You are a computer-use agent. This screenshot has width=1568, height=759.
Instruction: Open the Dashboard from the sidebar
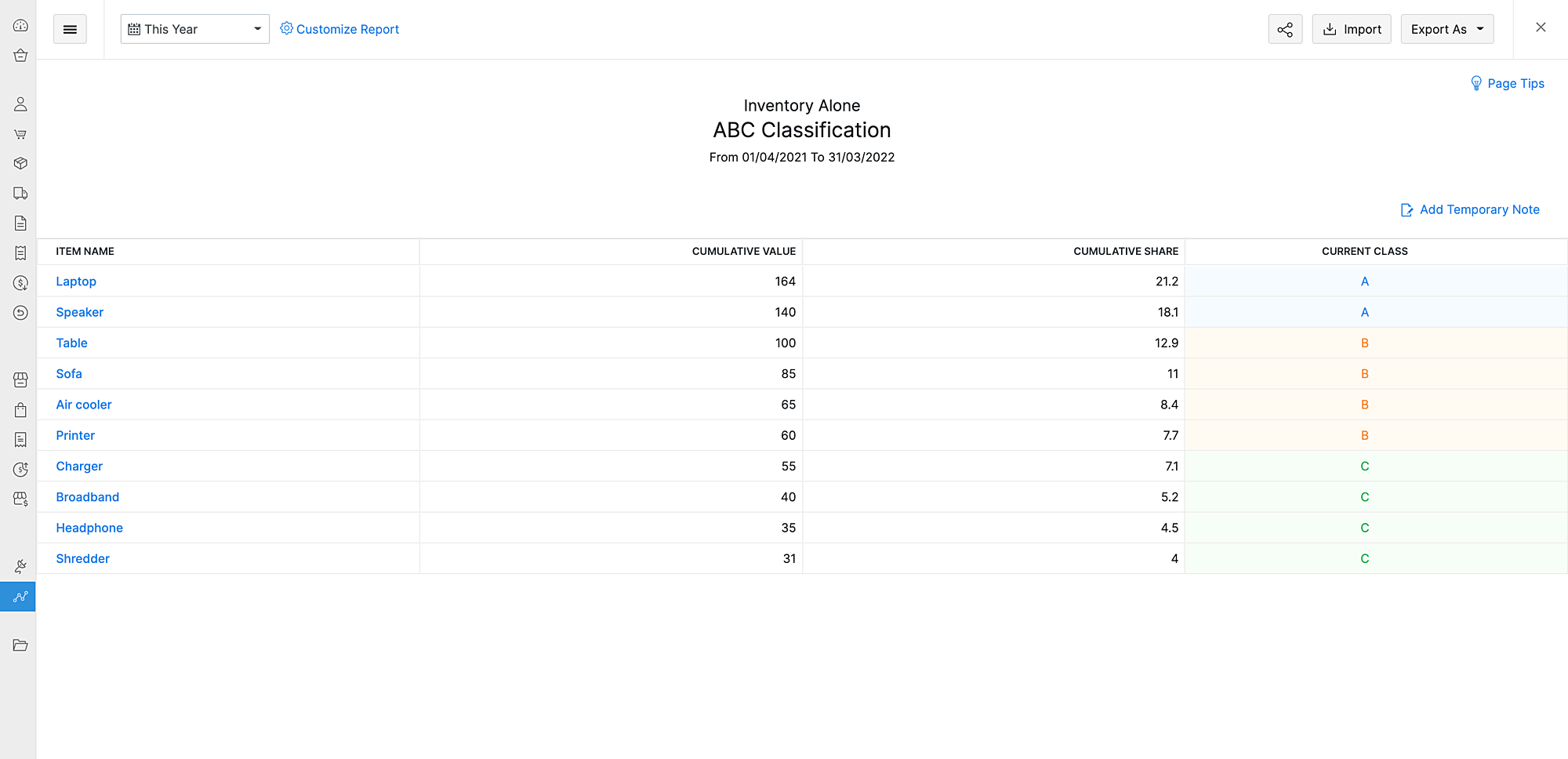point(20,25)
